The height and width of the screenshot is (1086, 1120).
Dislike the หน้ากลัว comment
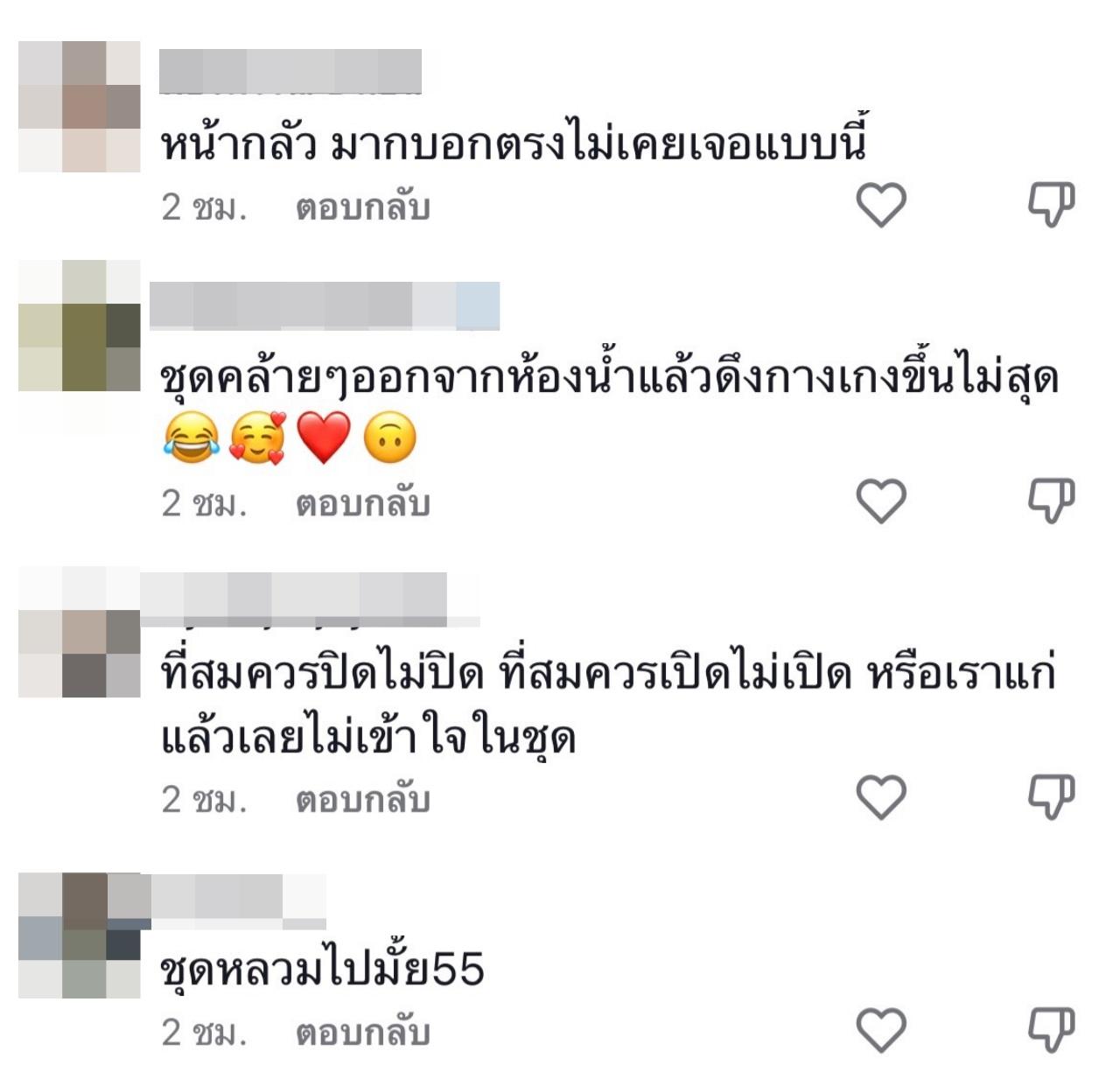click(1051, 206)
